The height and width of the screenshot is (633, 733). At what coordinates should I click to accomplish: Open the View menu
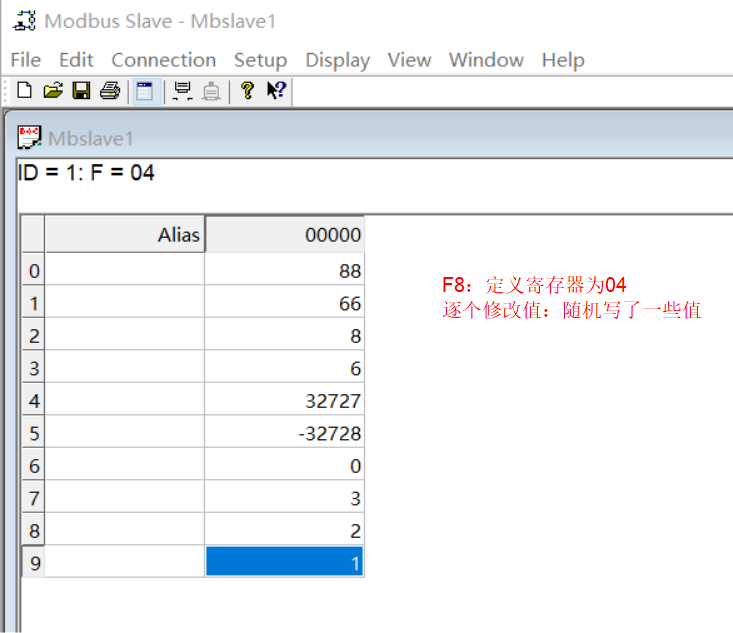(409, 60)
